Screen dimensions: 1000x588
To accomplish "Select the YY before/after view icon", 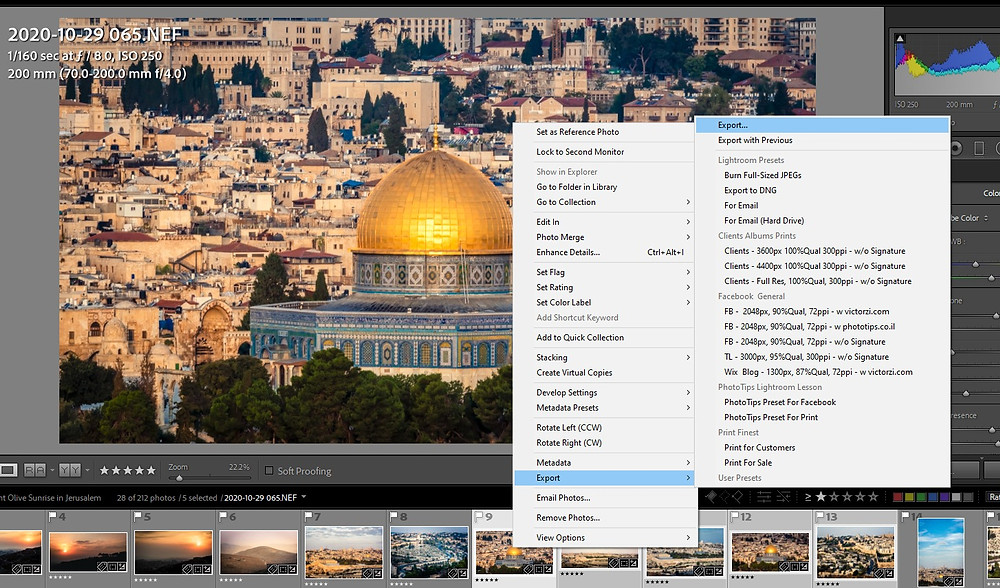I will coord(70,471).
